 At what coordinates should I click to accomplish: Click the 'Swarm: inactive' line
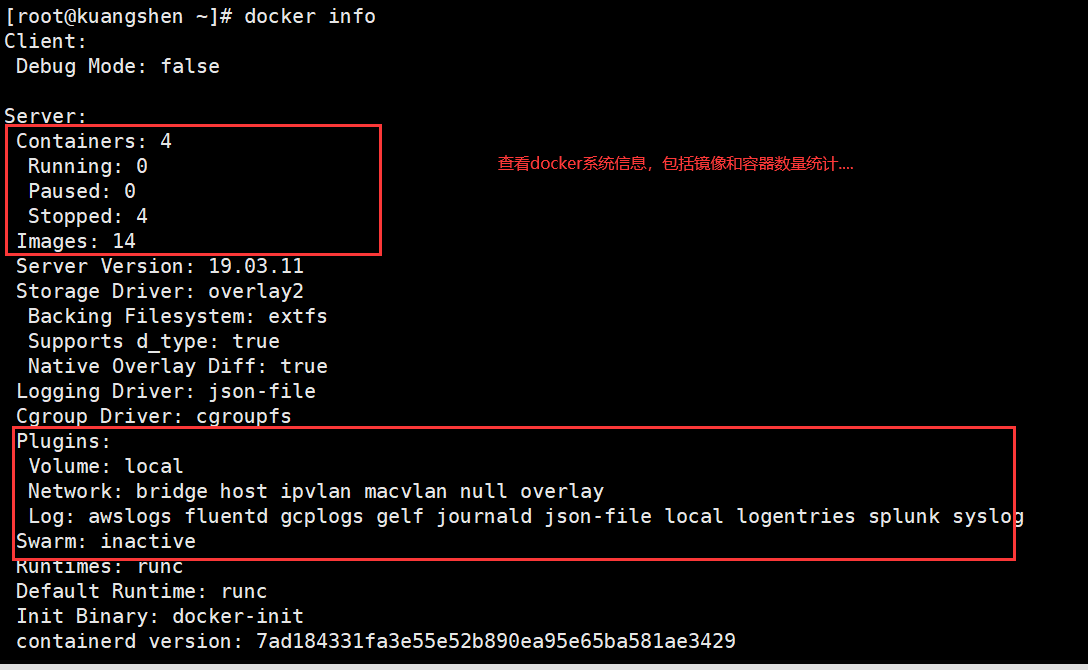click(x=105, y=541)
